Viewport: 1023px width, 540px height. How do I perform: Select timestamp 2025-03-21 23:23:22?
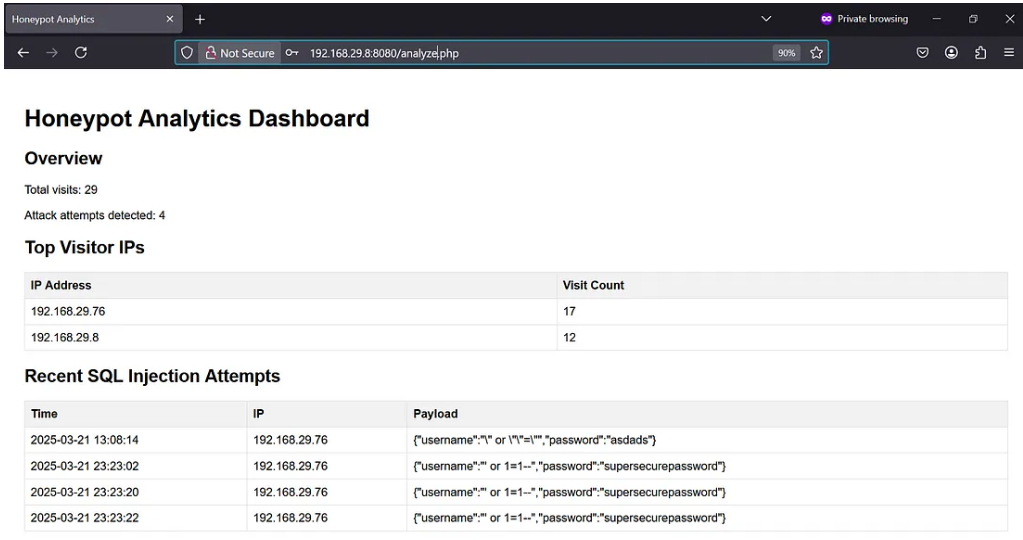click(x=84, y=518)
